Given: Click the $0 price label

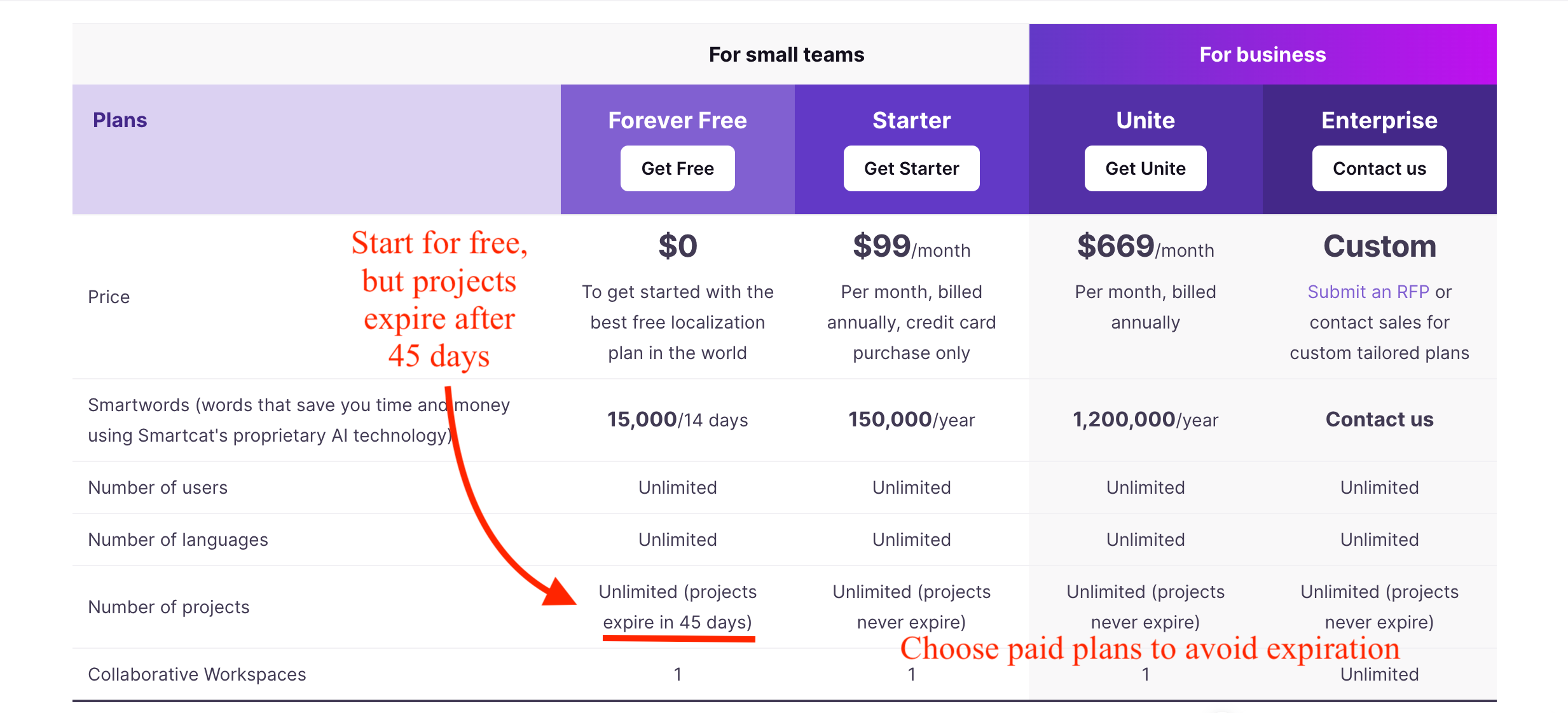Looking at the screenshot, I should click(678, 246).
